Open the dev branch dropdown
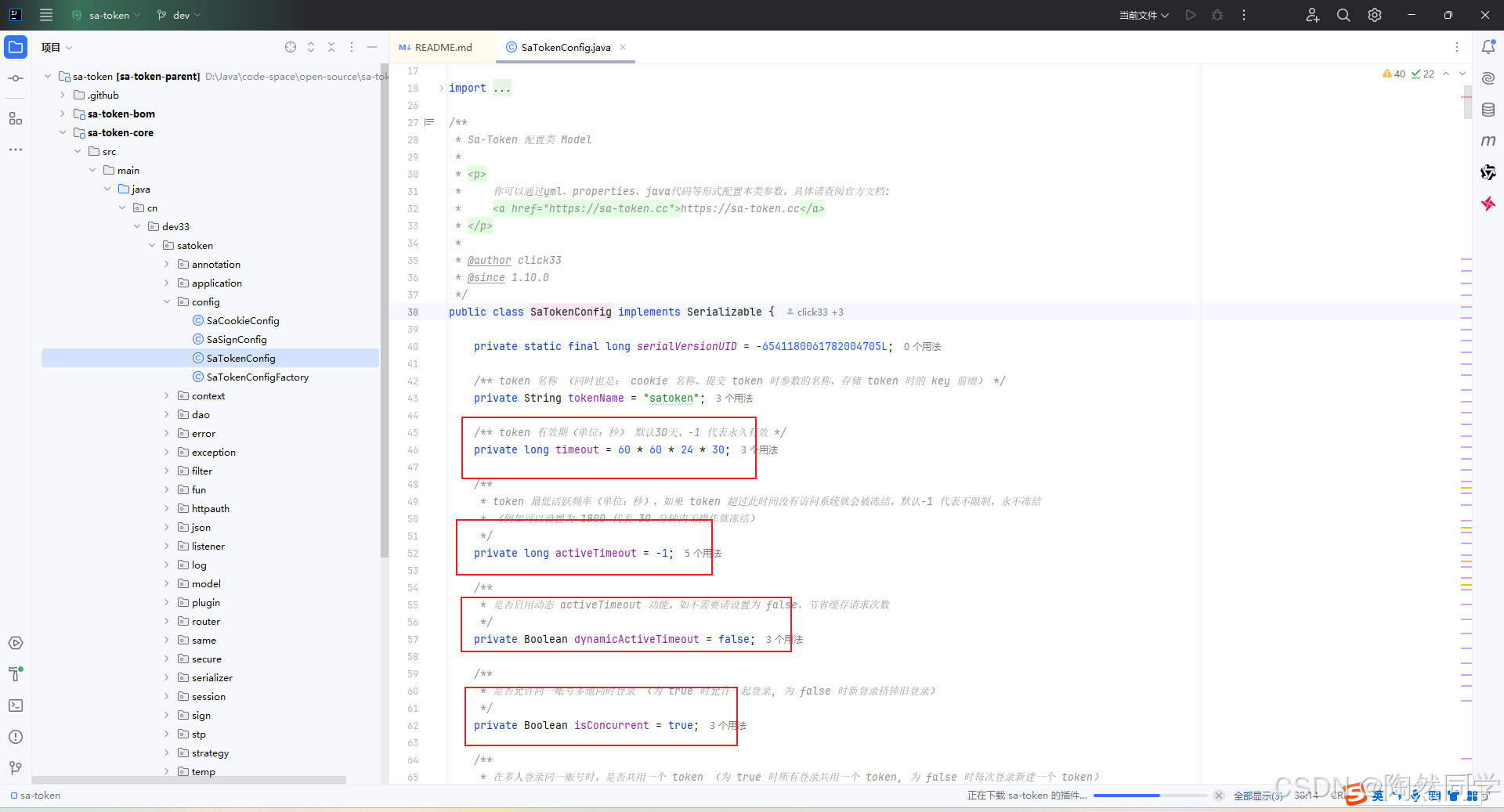1504x812 pixels. [x=179, y=15]
